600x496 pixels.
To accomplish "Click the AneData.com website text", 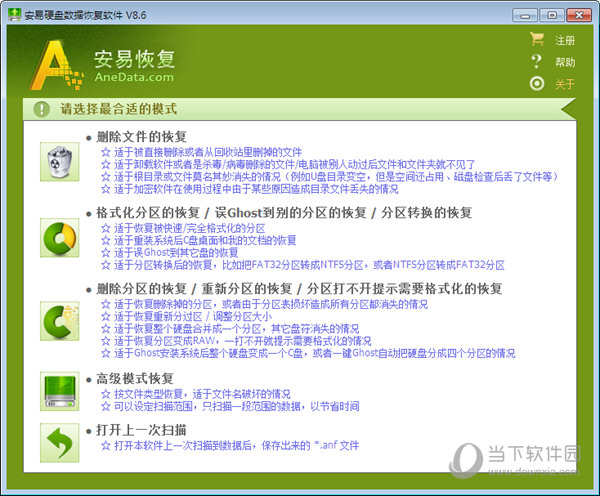I will 134,77.
